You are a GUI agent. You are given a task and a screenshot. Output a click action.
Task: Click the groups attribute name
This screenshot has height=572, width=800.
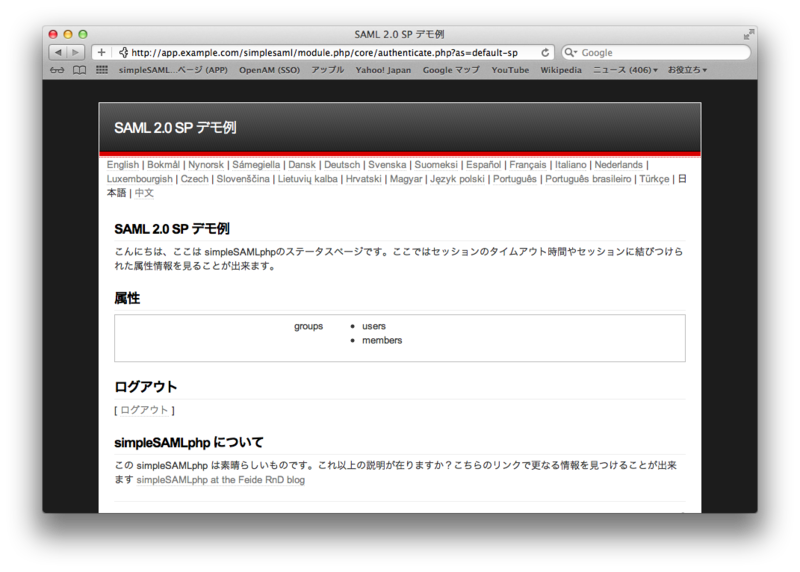pos(308,326)
